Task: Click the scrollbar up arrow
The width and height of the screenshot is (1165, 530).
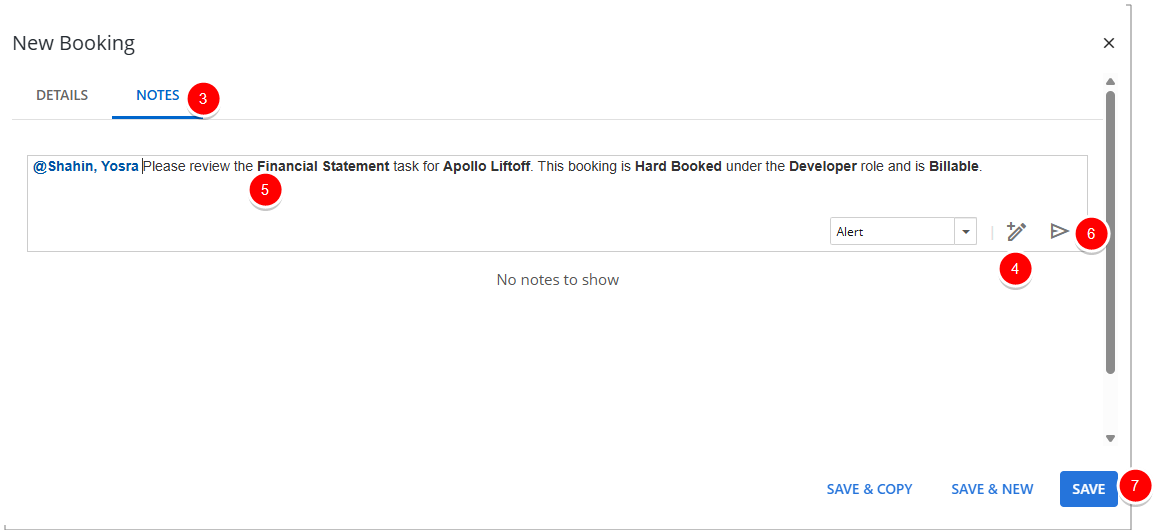Action: 1110,82
